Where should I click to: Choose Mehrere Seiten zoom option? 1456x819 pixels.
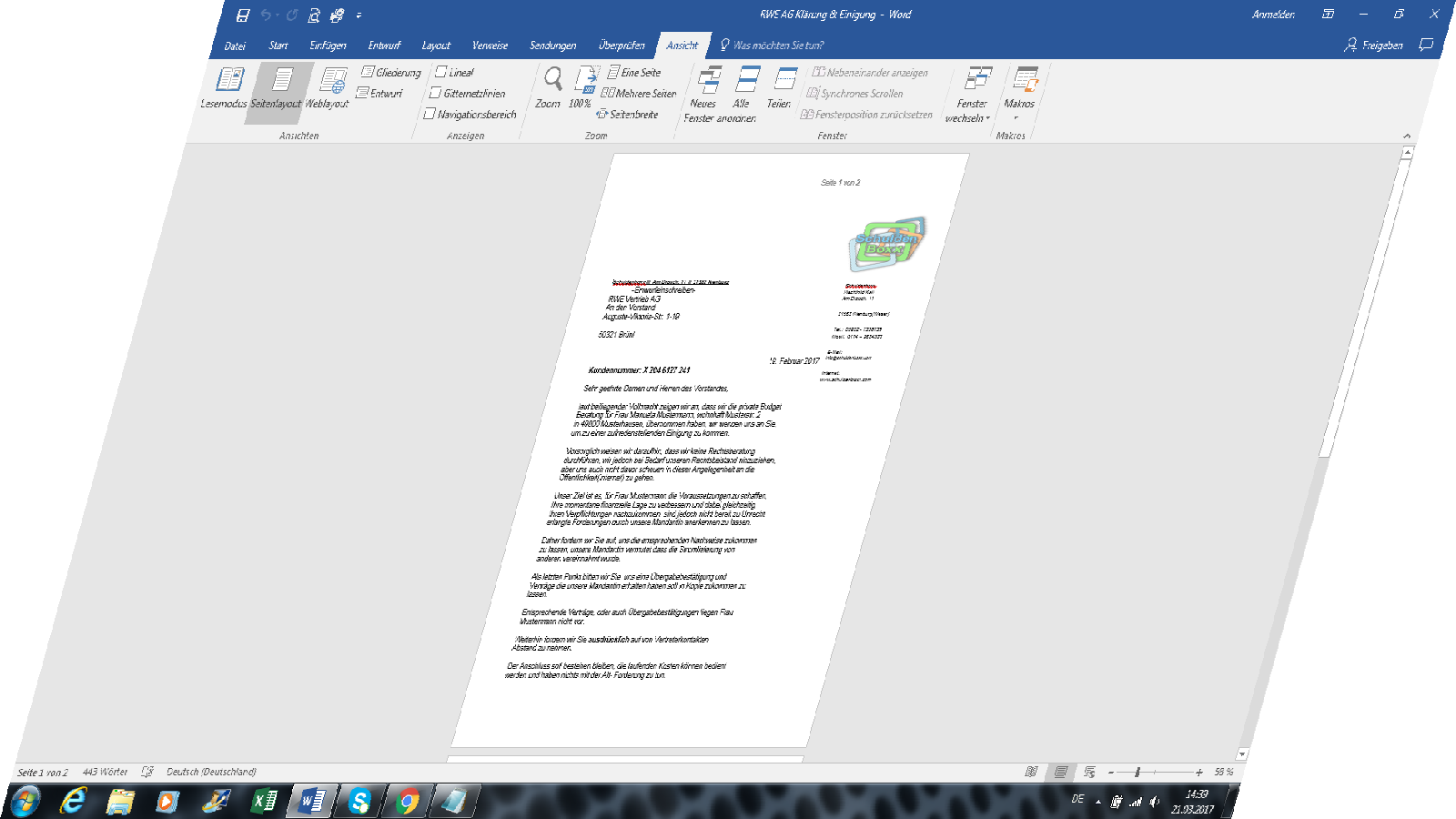(639, 93)
